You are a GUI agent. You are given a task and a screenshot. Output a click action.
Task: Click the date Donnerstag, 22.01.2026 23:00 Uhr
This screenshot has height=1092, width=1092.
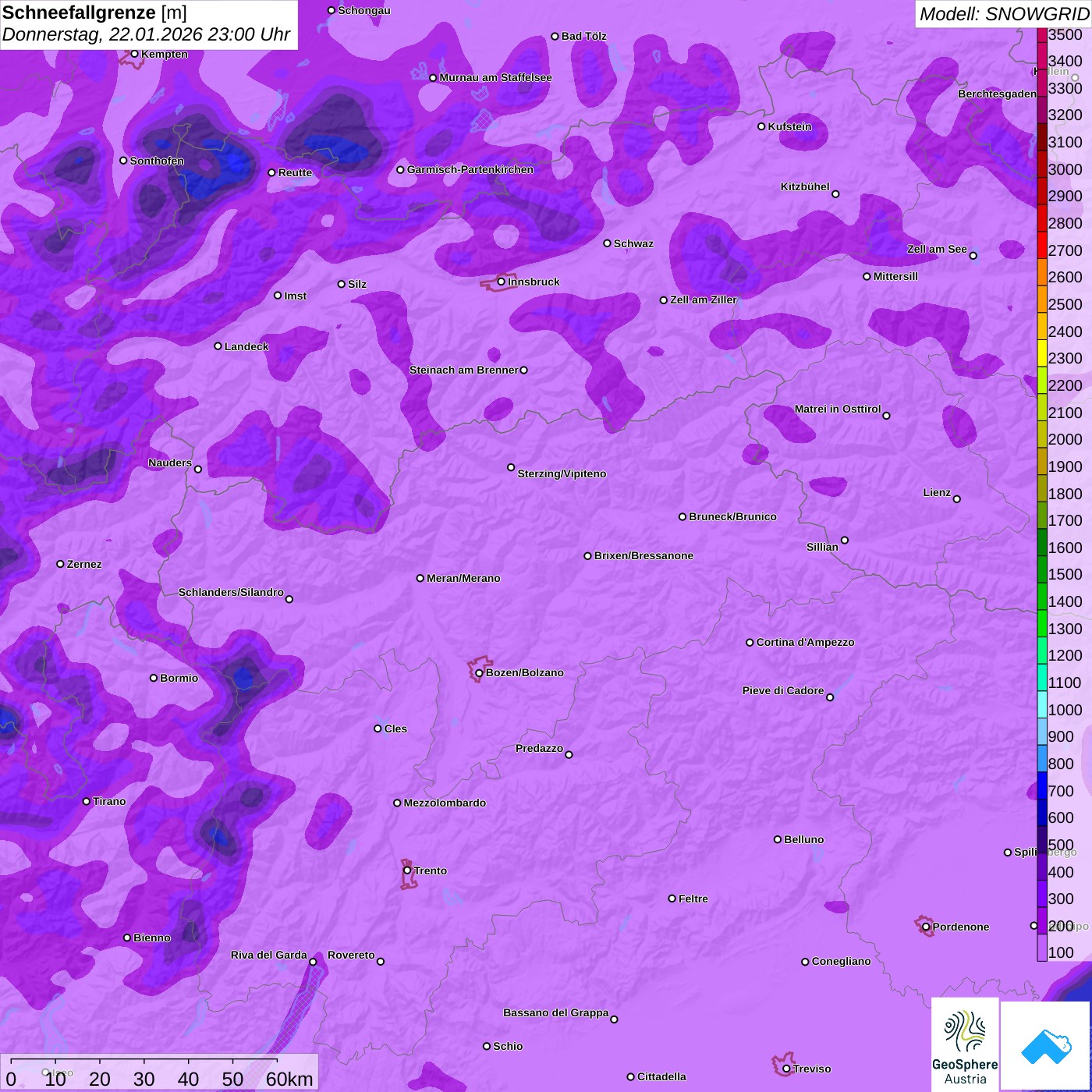click(x=146, y=35)
